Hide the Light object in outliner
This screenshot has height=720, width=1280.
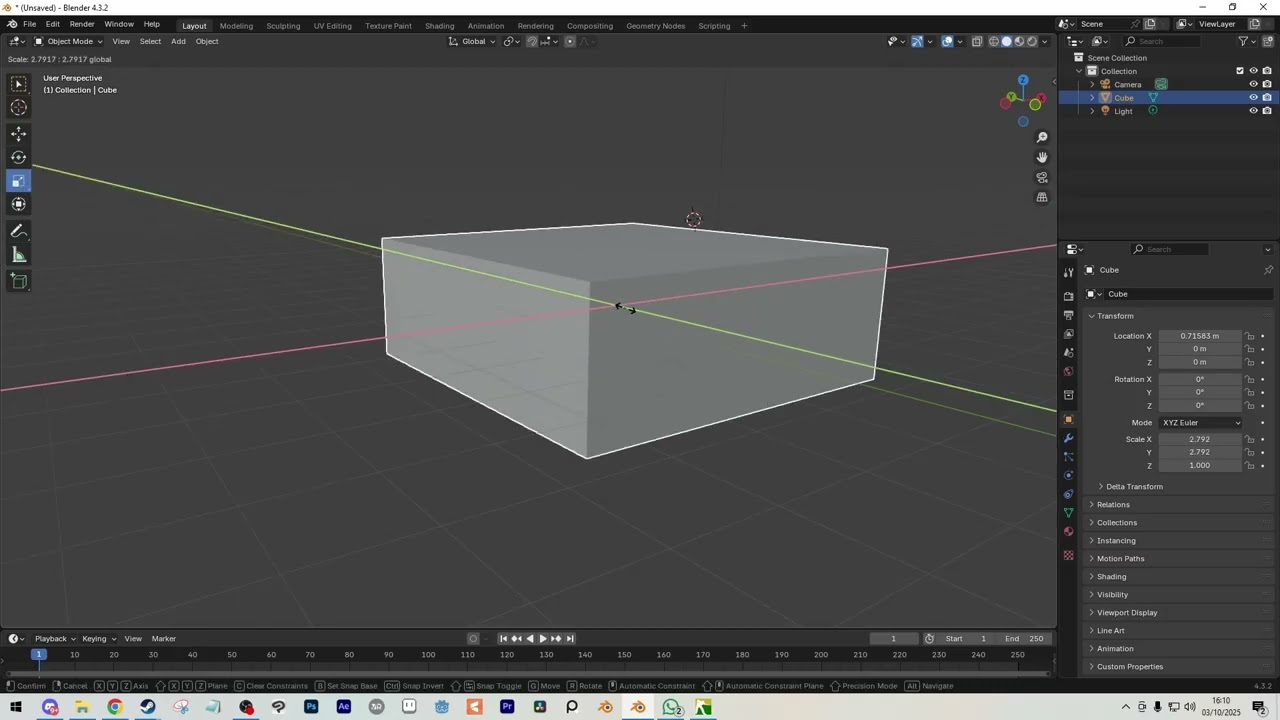1253,111
